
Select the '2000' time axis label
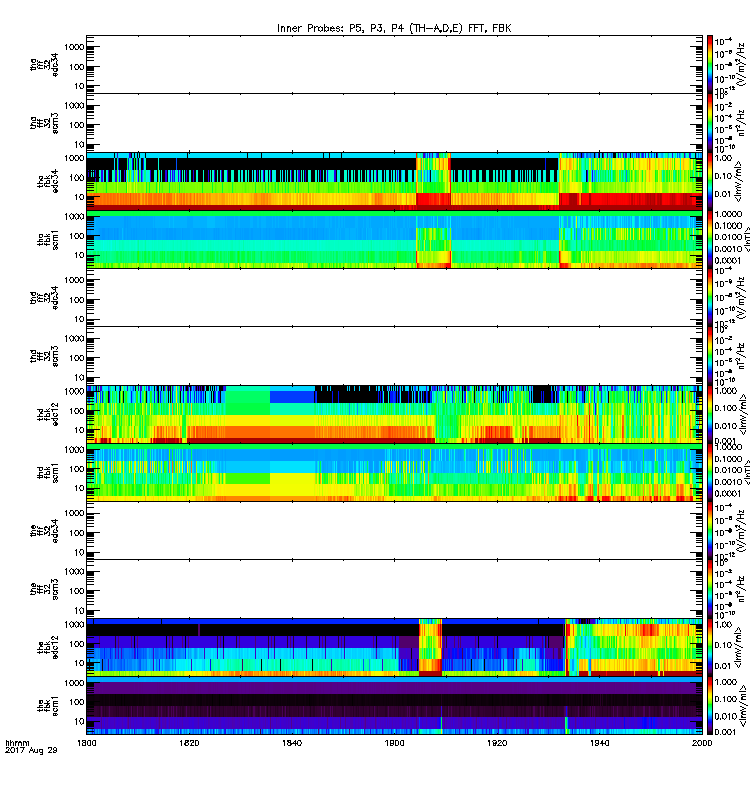pos(702,743)
